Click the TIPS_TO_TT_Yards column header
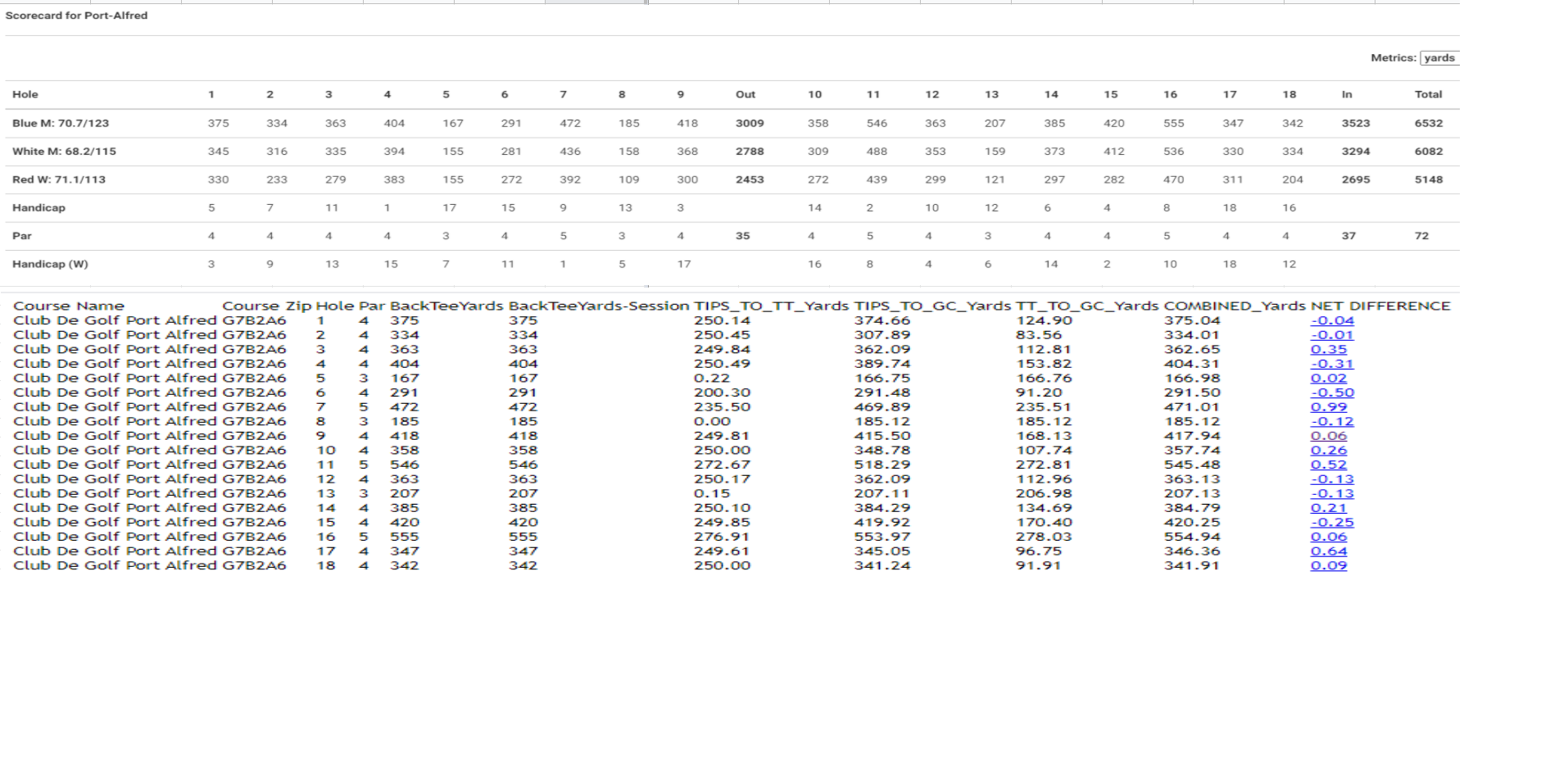 [x=771, y=306]
